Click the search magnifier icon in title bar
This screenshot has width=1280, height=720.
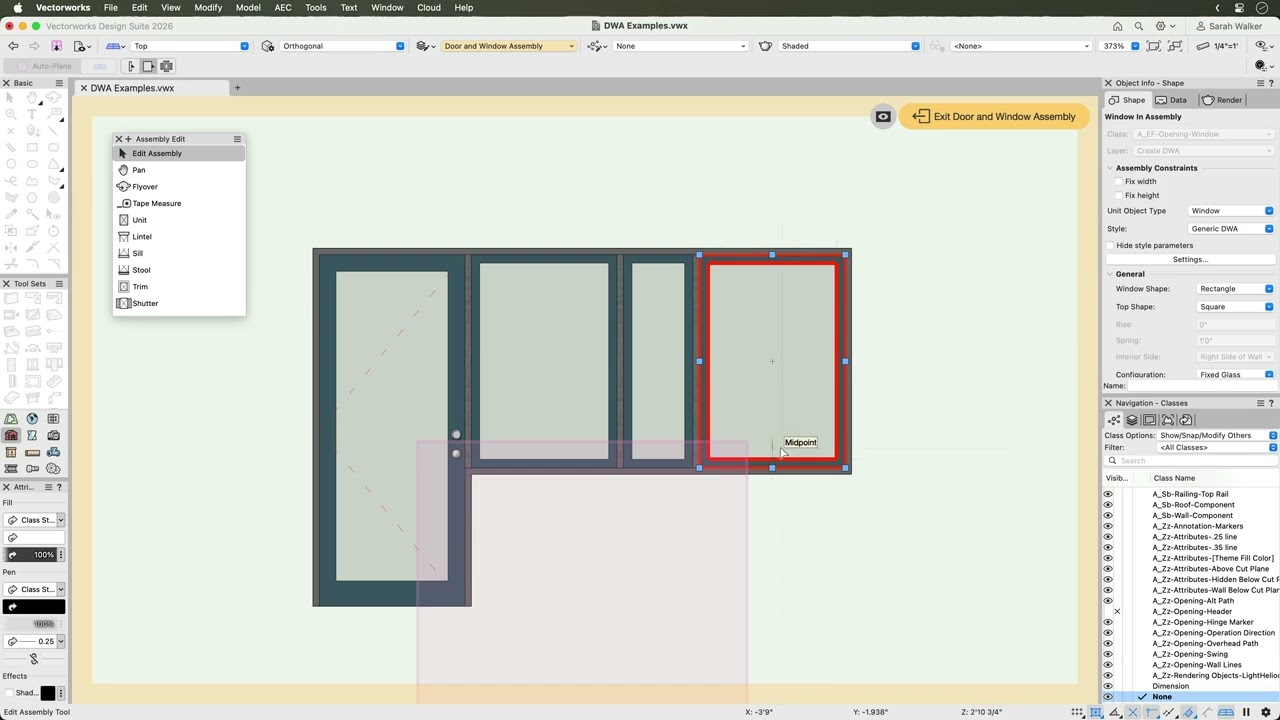click(x=1139, y=26)
